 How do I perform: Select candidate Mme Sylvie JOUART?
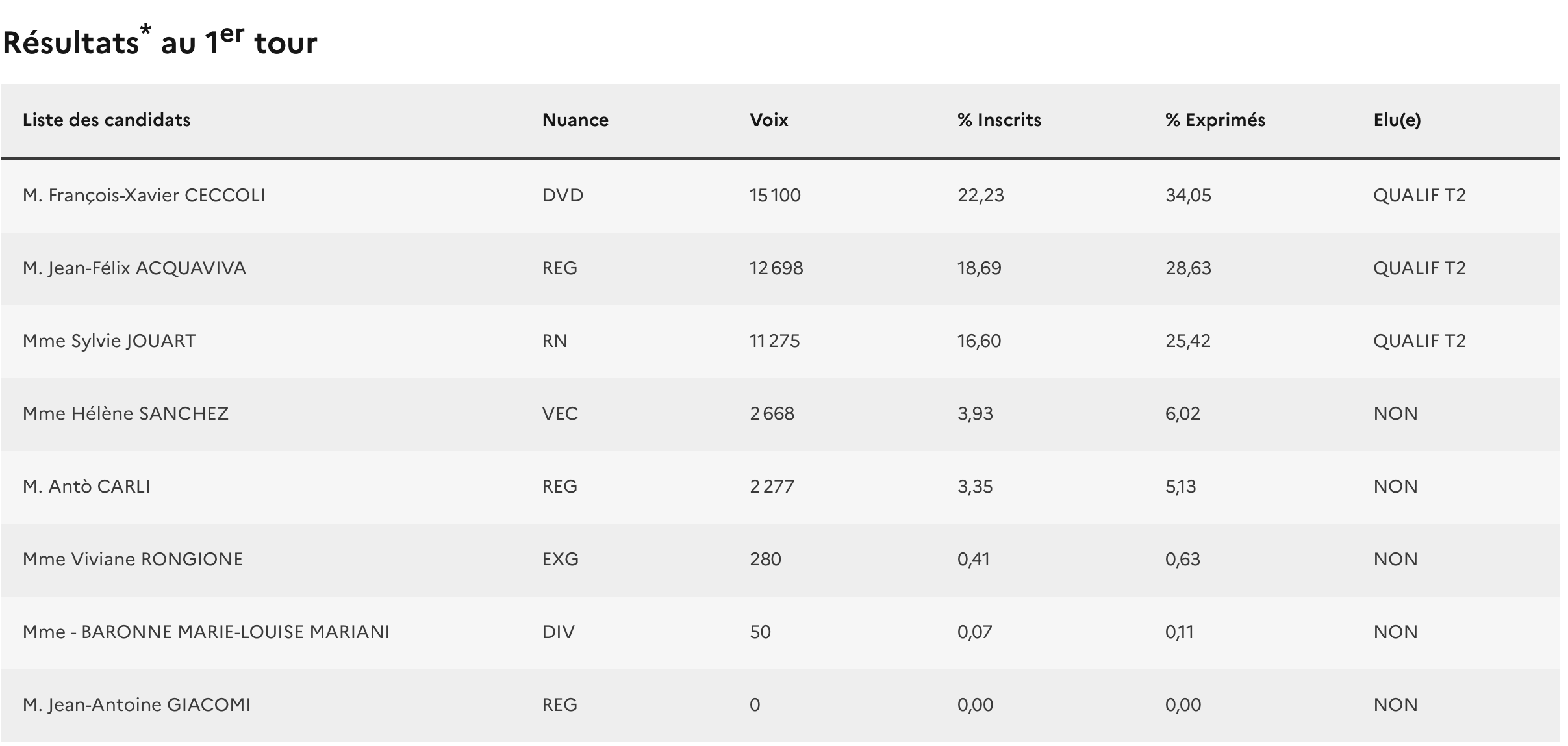tap(108, 341)
